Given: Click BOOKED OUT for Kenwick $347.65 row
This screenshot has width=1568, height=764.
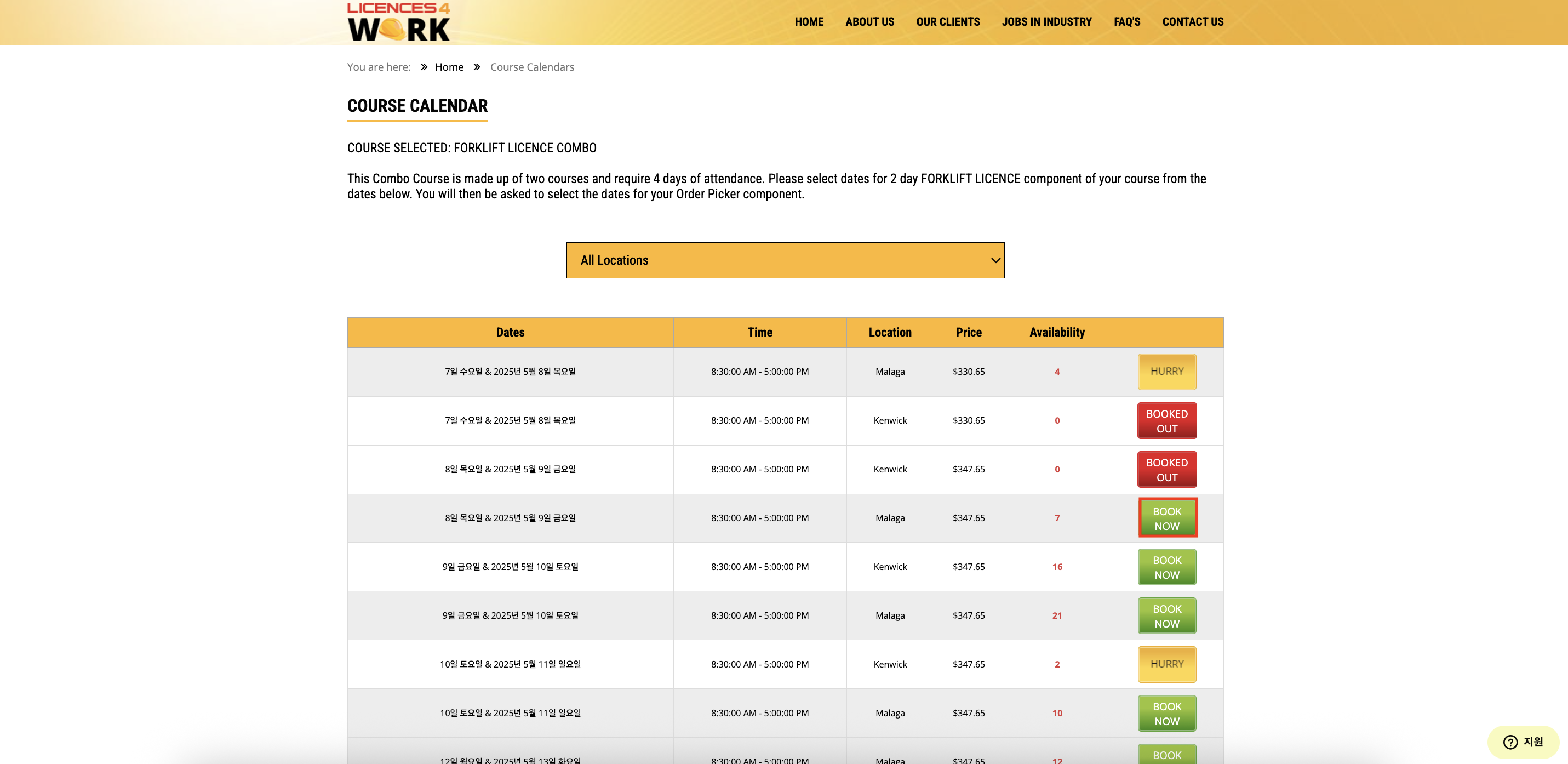Looking at the screenshot, I should pos(1166,469).
